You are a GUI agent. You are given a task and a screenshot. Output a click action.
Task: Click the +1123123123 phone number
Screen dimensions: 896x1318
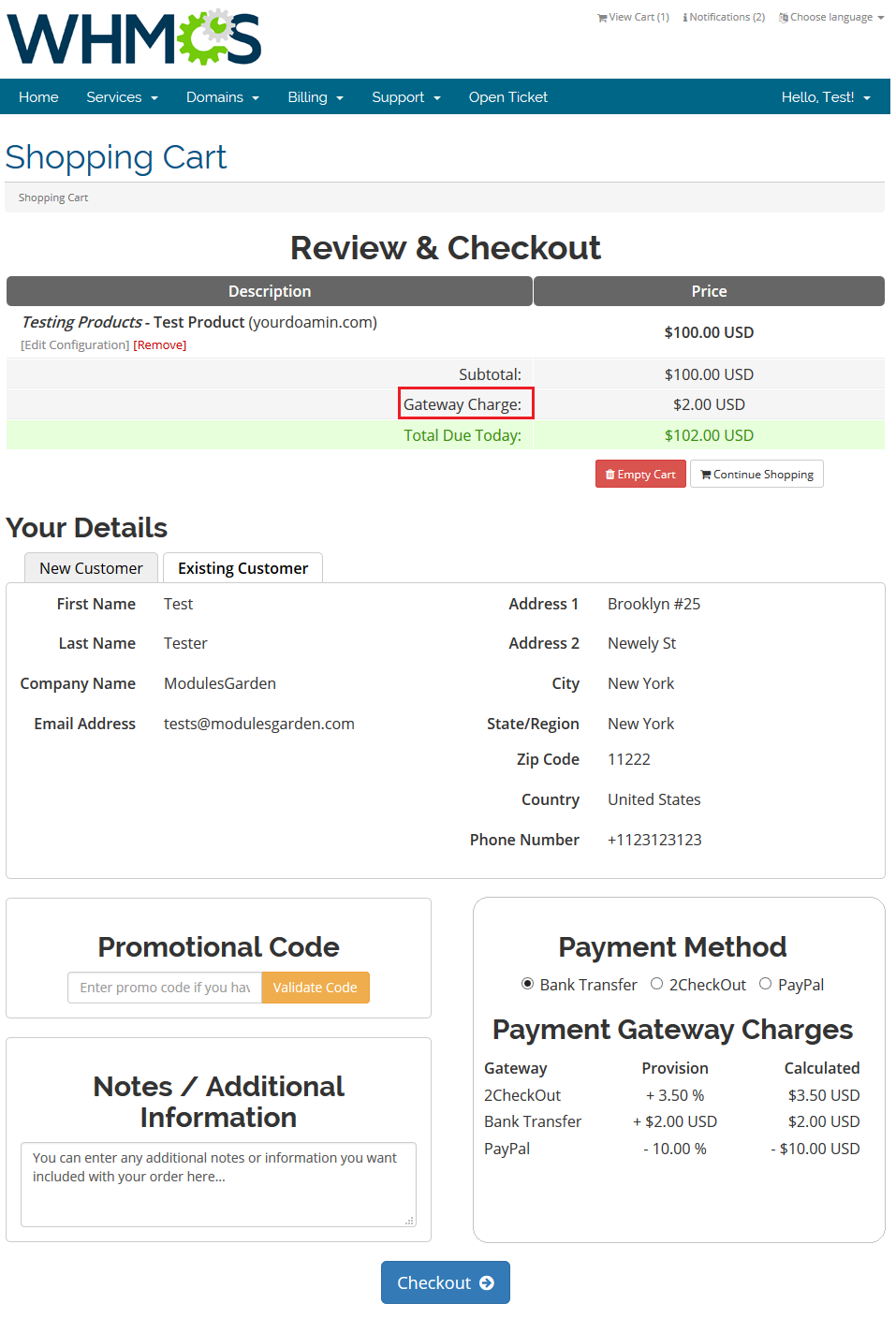654,840
